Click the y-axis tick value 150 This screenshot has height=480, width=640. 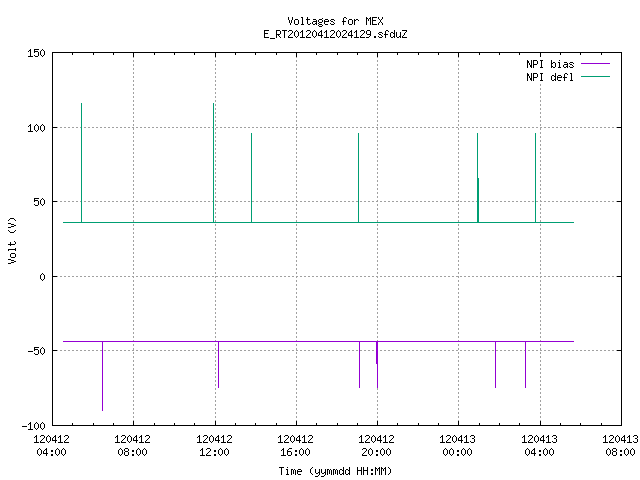click(36, 53)
